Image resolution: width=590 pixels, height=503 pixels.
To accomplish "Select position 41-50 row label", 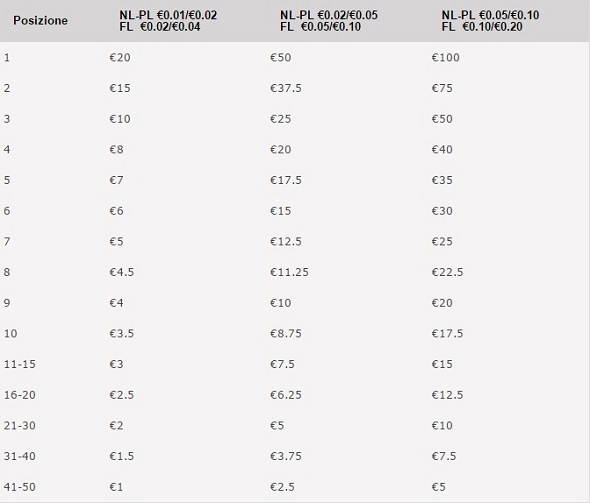I will pyautogui.click(x=20, y=487).
